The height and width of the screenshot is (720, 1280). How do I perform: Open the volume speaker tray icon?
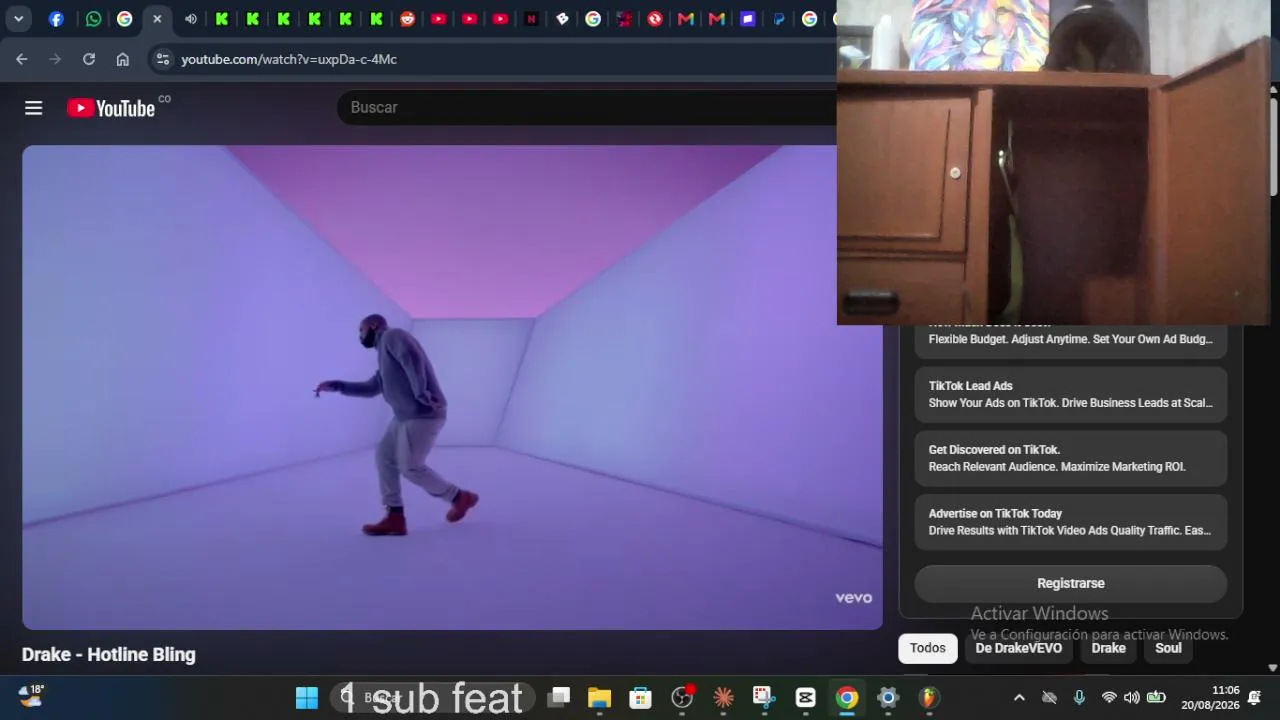tap(1132, 698)
